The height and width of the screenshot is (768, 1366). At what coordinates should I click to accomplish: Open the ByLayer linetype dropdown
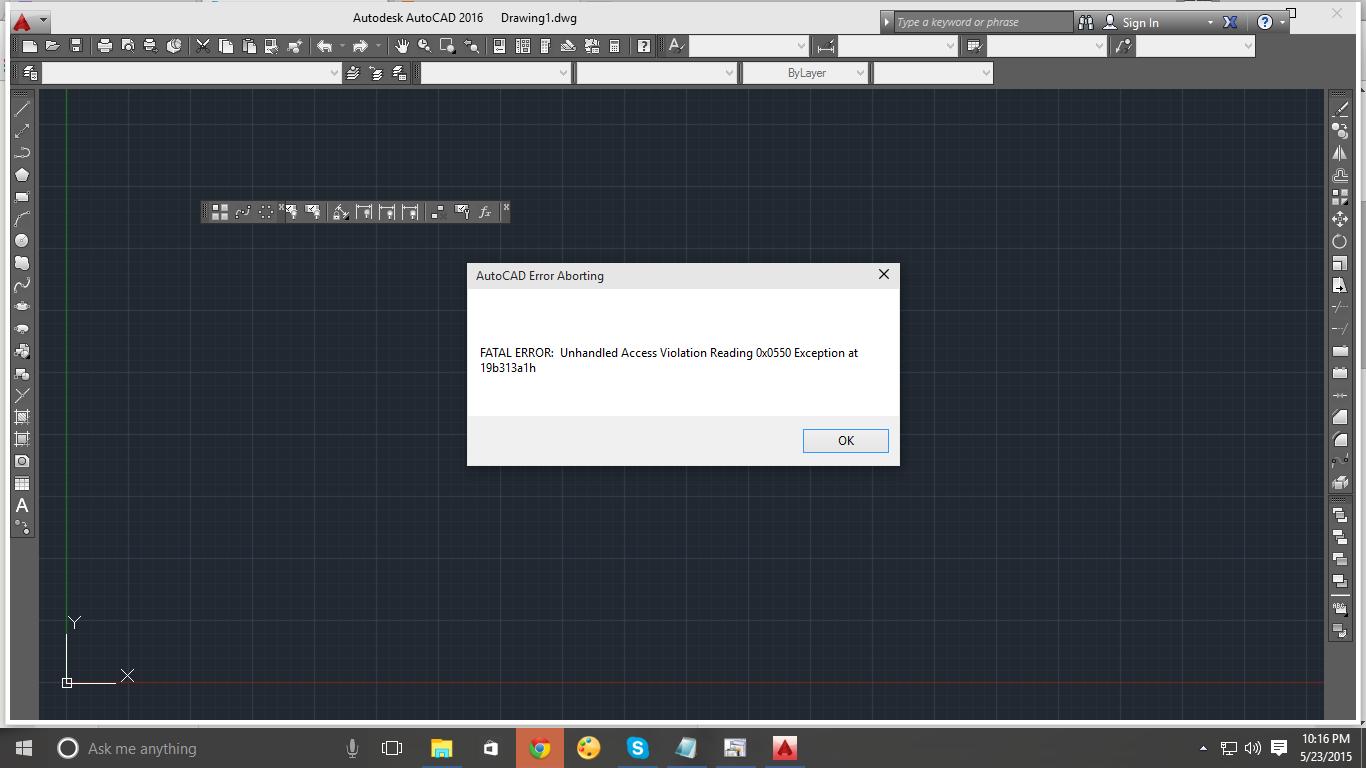806,73
